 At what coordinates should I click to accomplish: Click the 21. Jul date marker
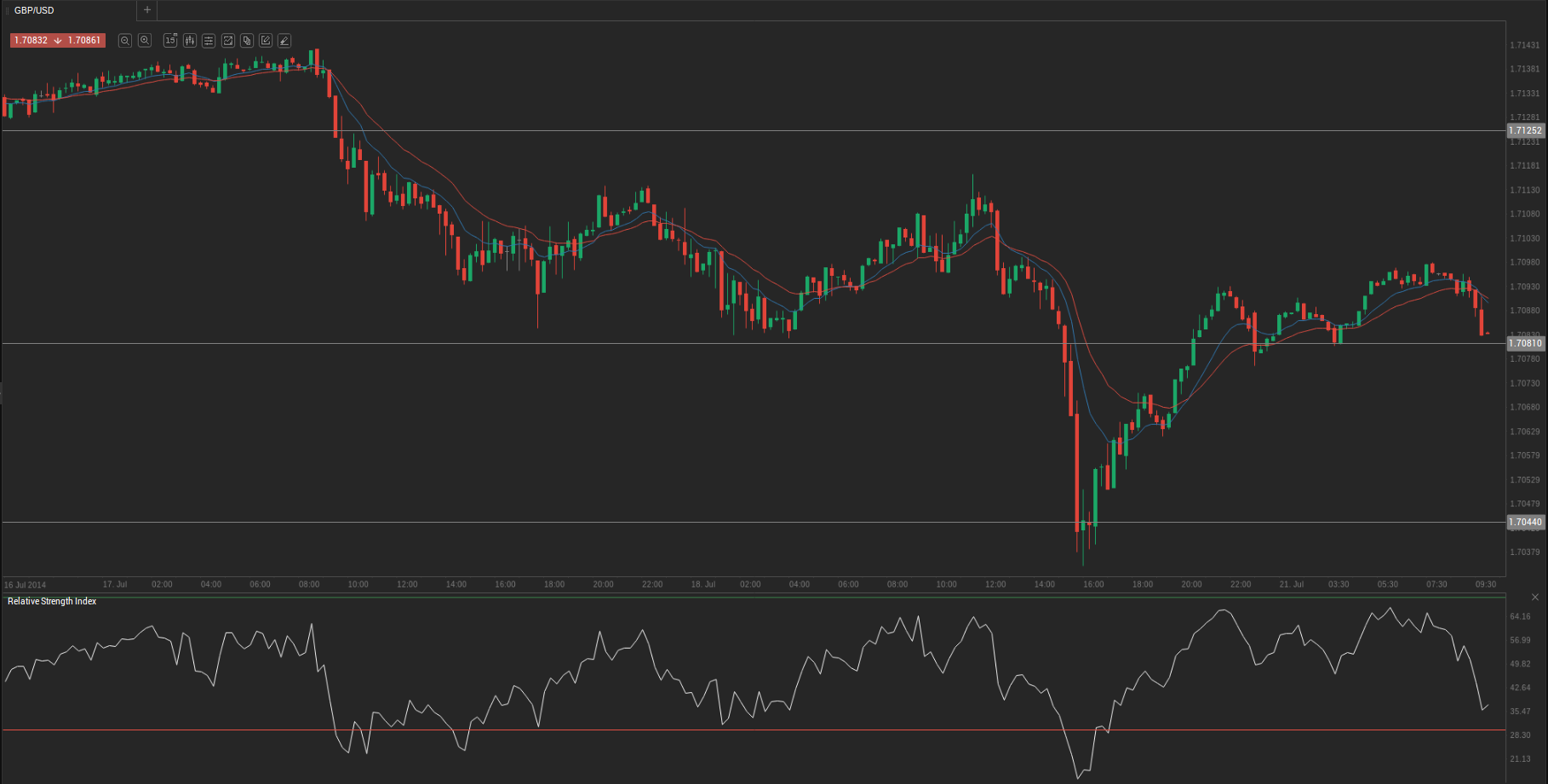pyautogui.click(x=1291, y=585)
